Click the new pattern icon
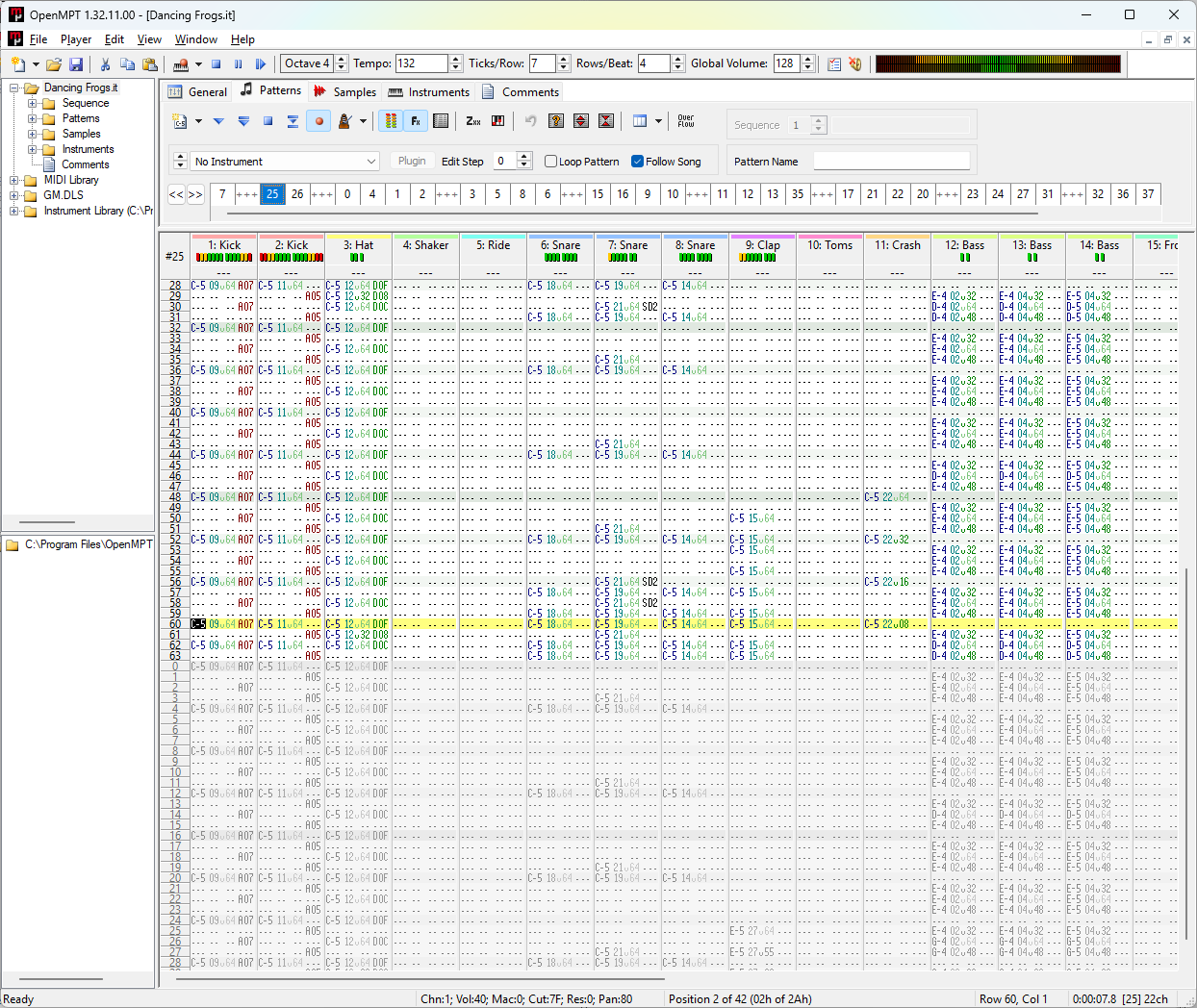 coord(180,121)
